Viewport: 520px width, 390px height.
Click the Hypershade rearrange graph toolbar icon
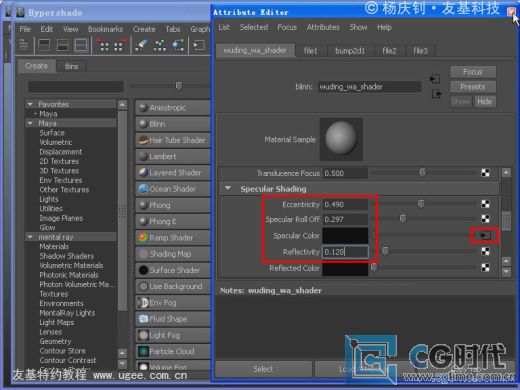(160, 45)
